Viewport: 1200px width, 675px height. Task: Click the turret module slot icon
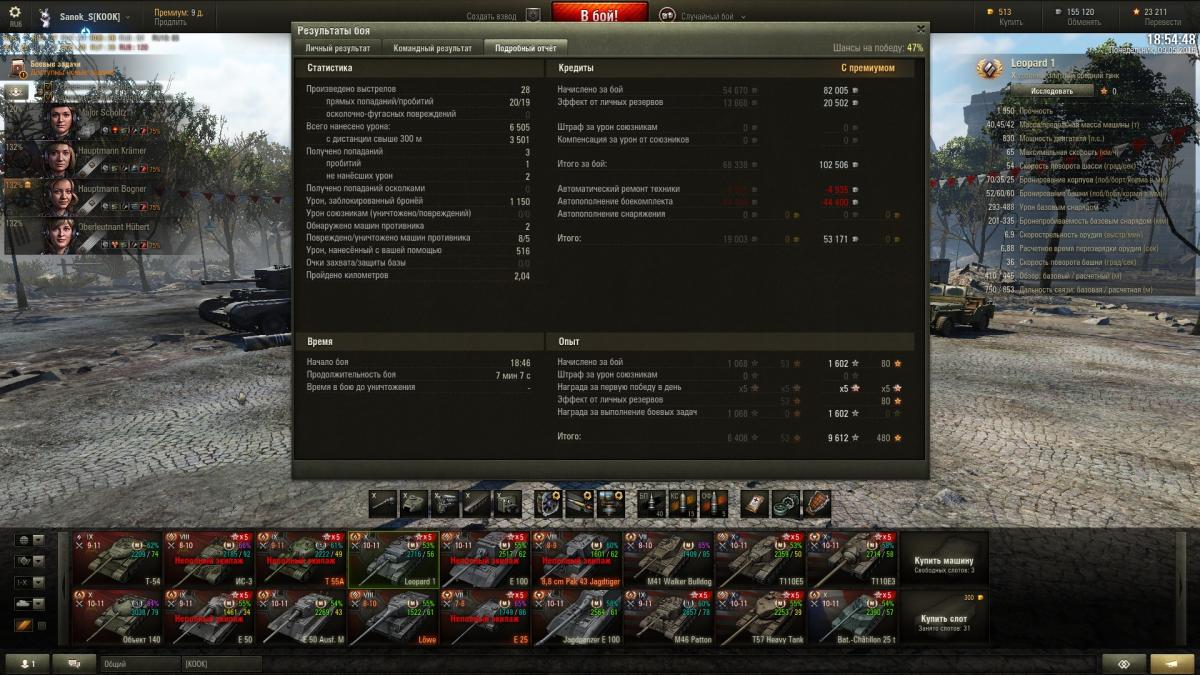pyautogui.click(x=414, y=504)
